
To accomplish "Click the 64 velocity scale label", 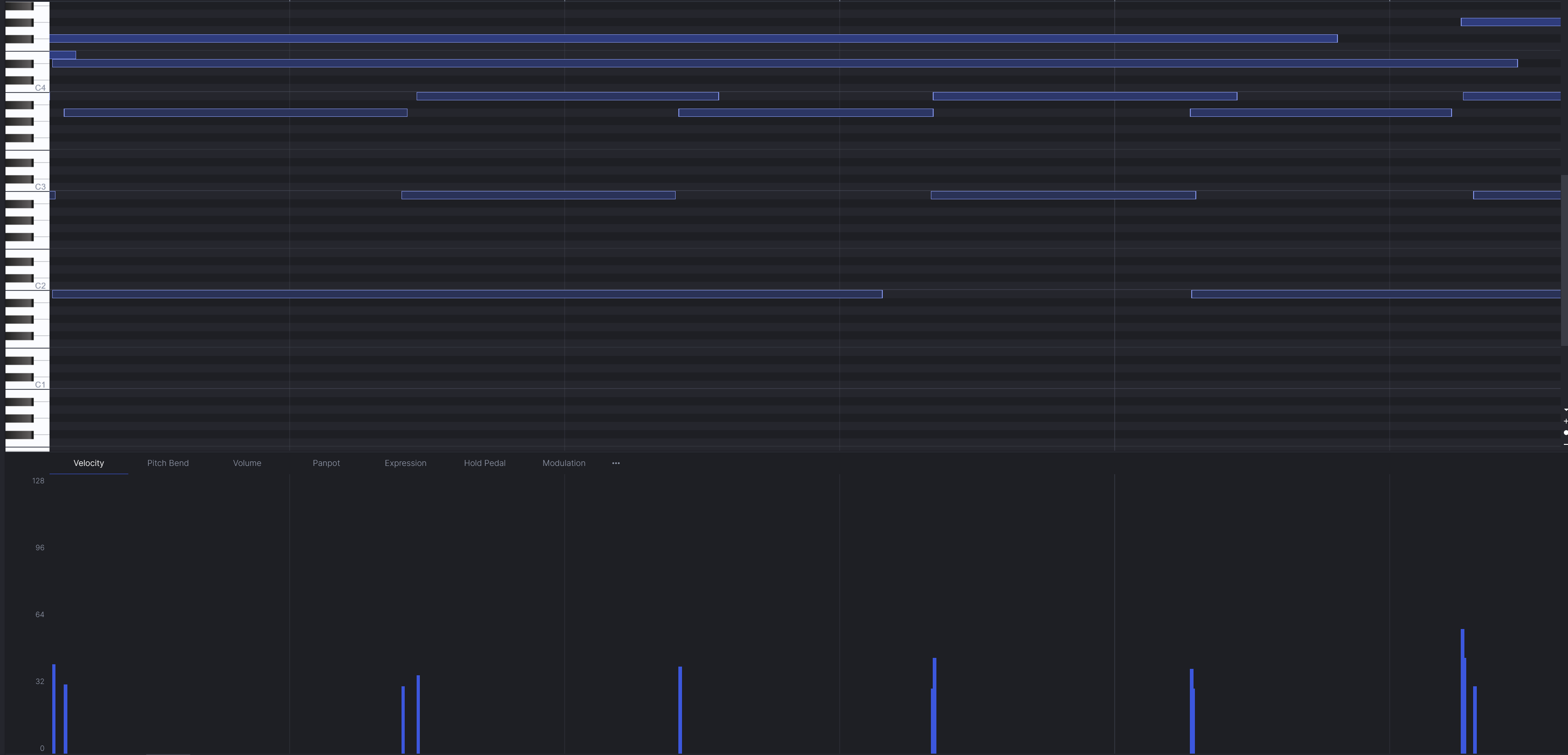I will pos(40,614).
